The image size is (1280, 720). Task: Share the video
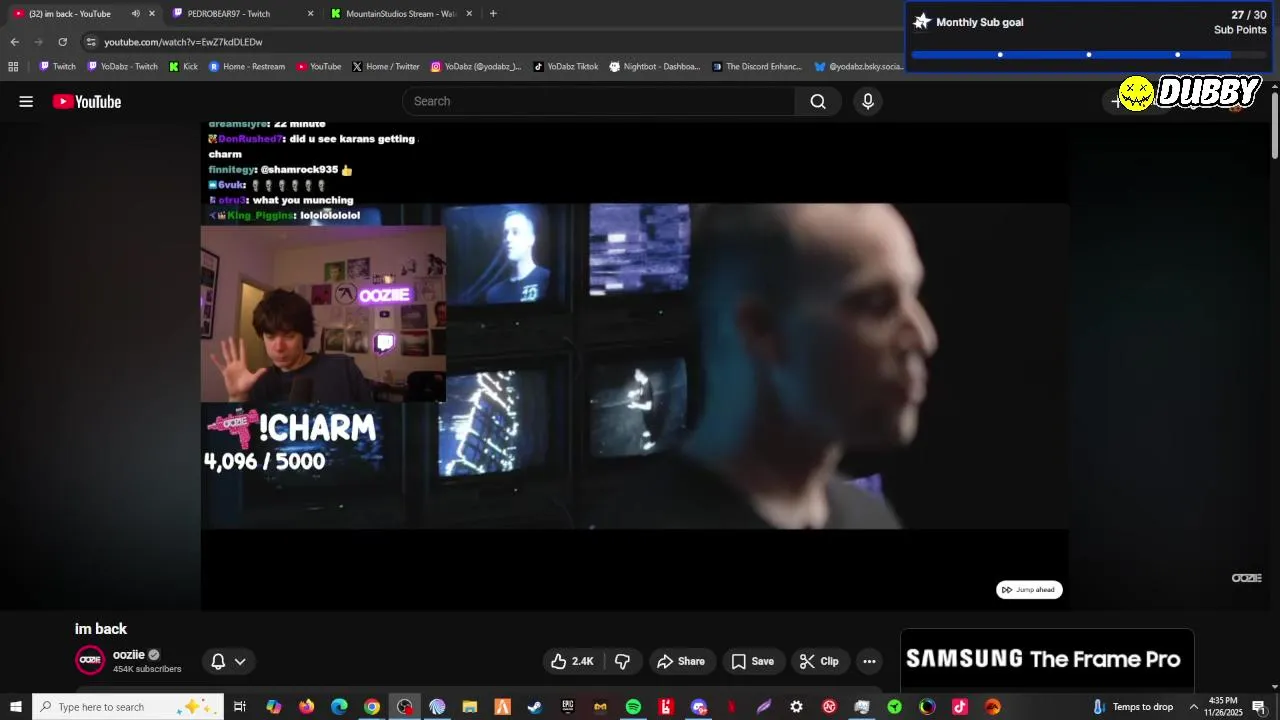point(681,661)
